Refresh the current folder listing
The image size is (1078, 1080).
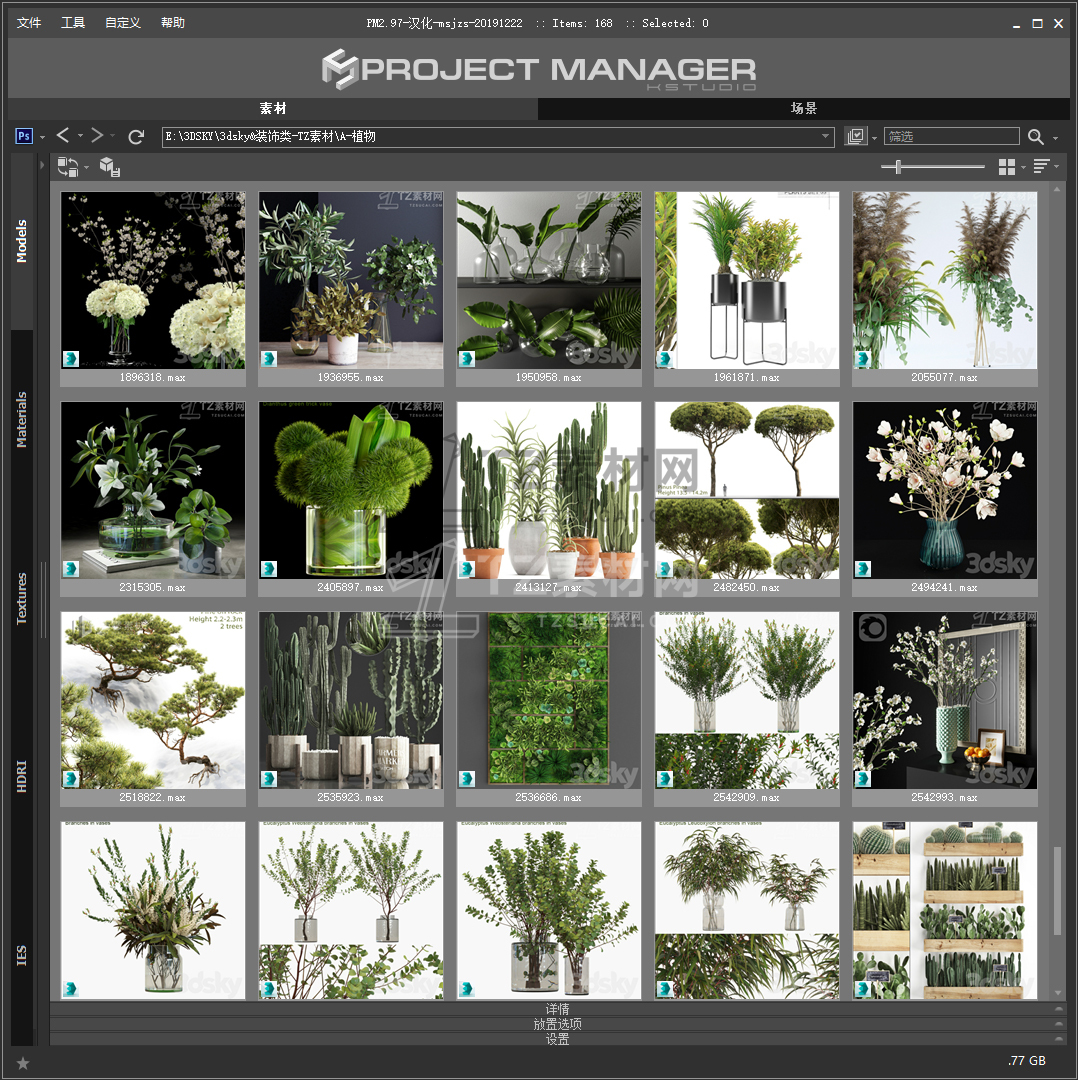(137, 136)
